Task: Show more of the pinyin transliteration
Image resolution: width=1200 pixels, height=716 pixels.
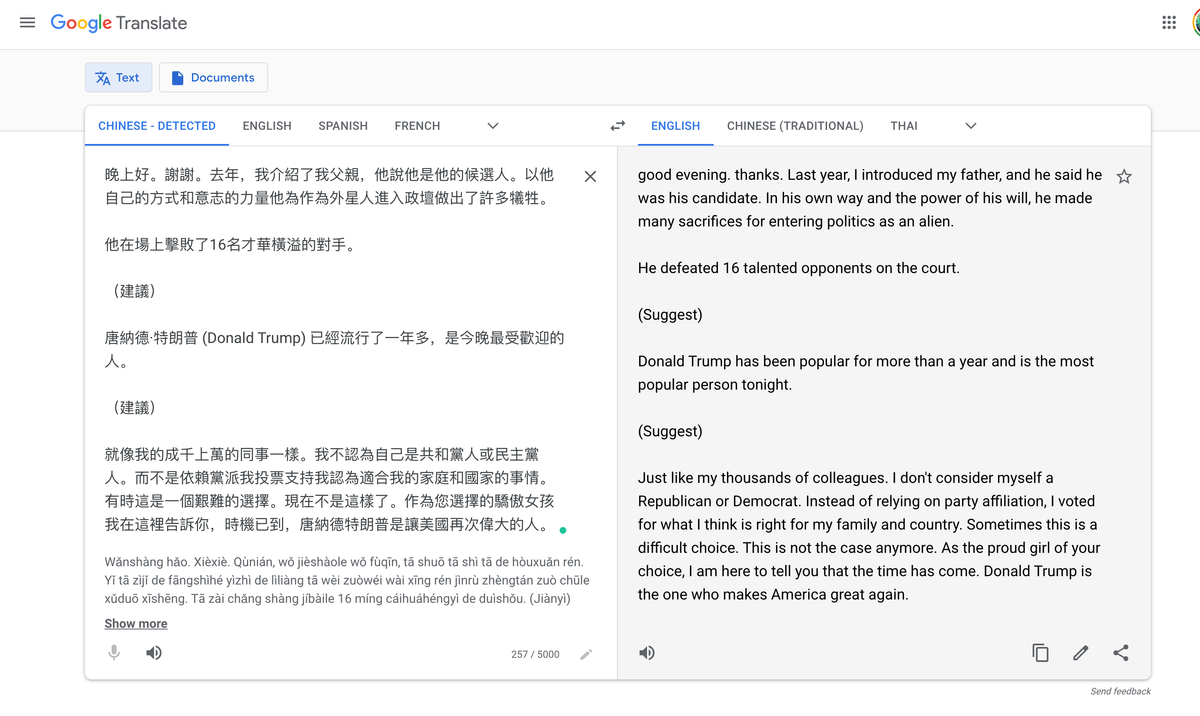Action: (135, 623)
